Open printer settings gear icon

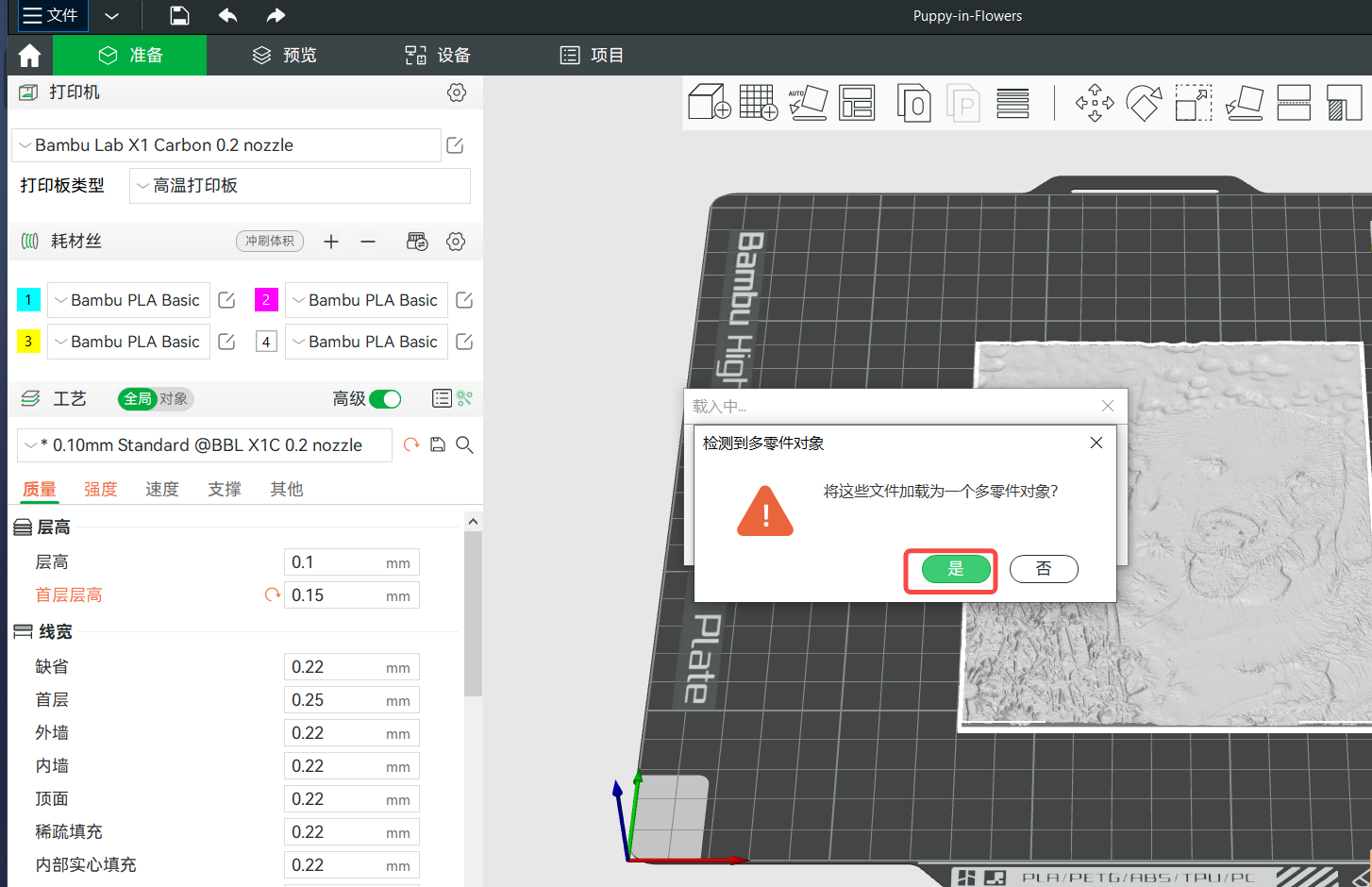[x=457, y=92]
